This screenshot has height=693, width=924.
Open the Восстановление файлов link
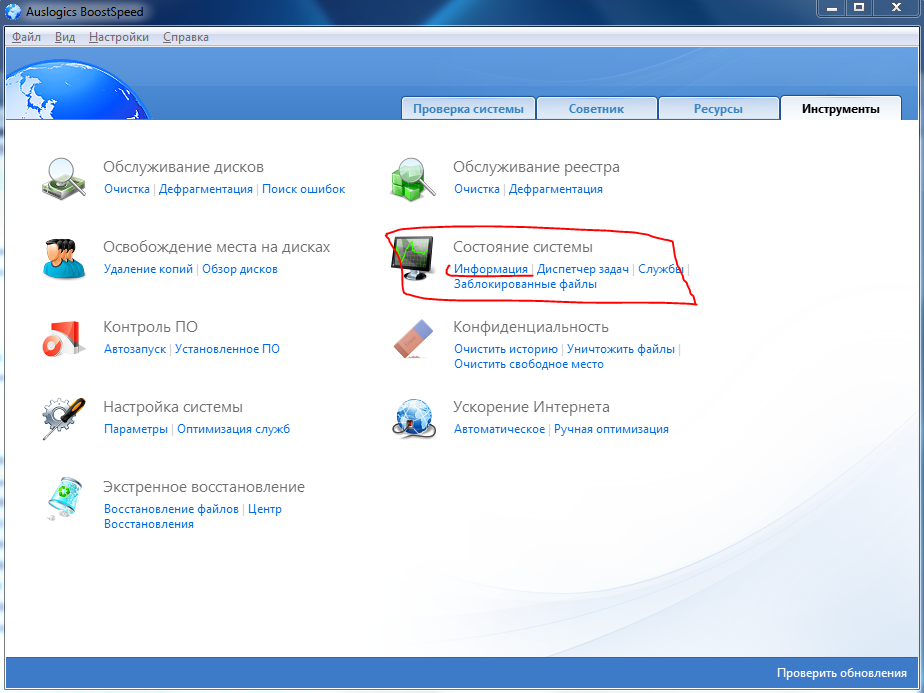(x=171, y=509)
